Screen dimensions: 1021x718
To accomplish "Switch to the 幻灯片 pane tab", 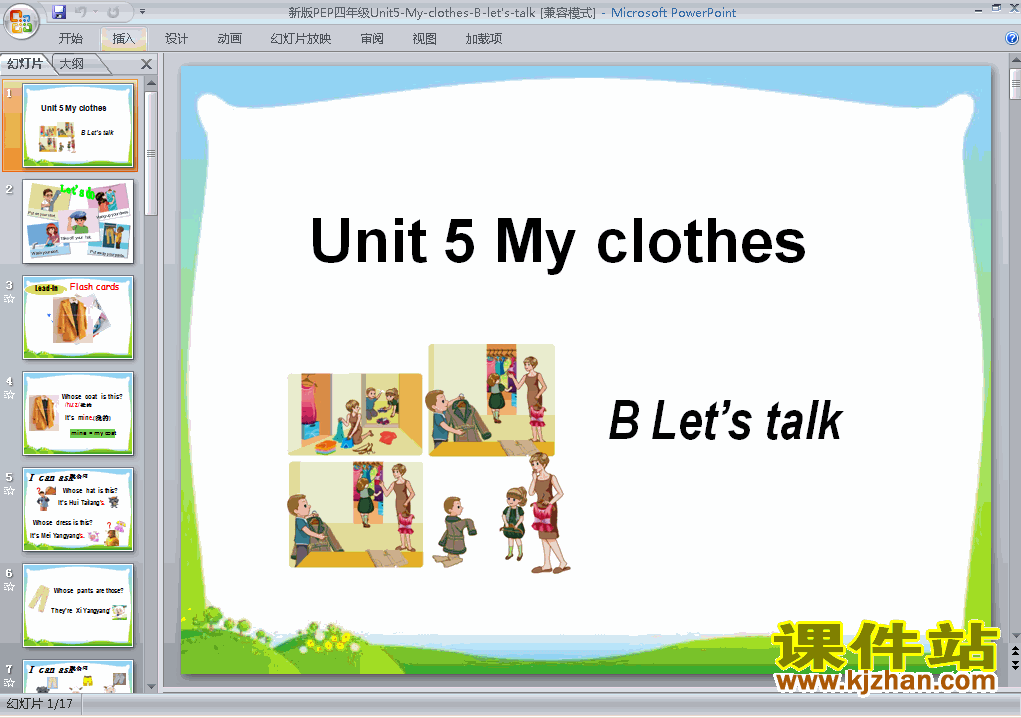I will [25, 64].
